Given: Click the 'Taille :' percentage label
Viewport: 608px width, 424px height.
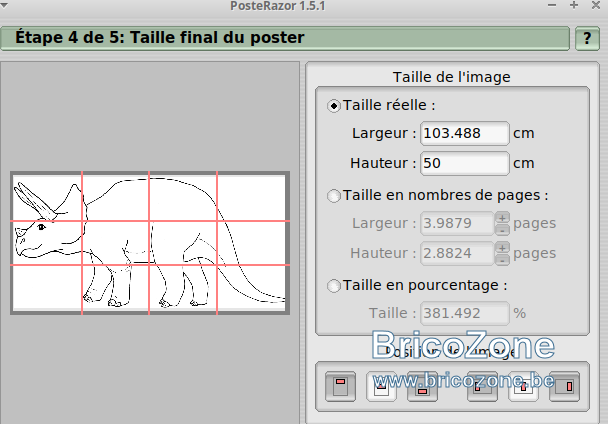Looking at the screenshot, I should (x=393, y=313).
